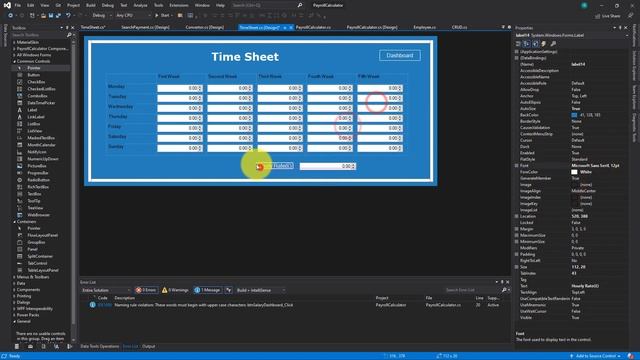Switch to the SearchPayment.cs [Design] tab

[145, 27]
